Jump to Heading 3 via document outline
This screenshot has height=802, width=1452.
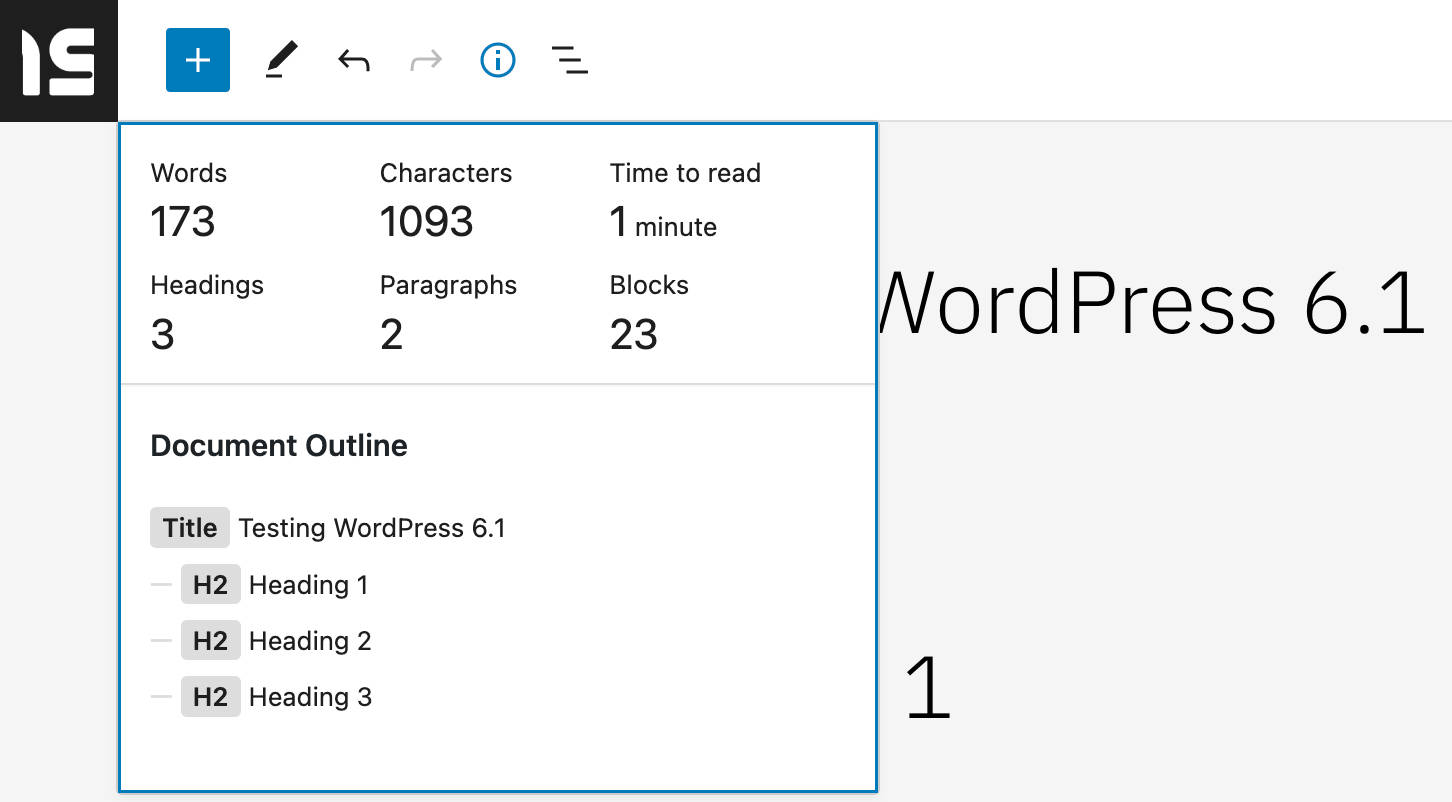(x=310, y=696)
